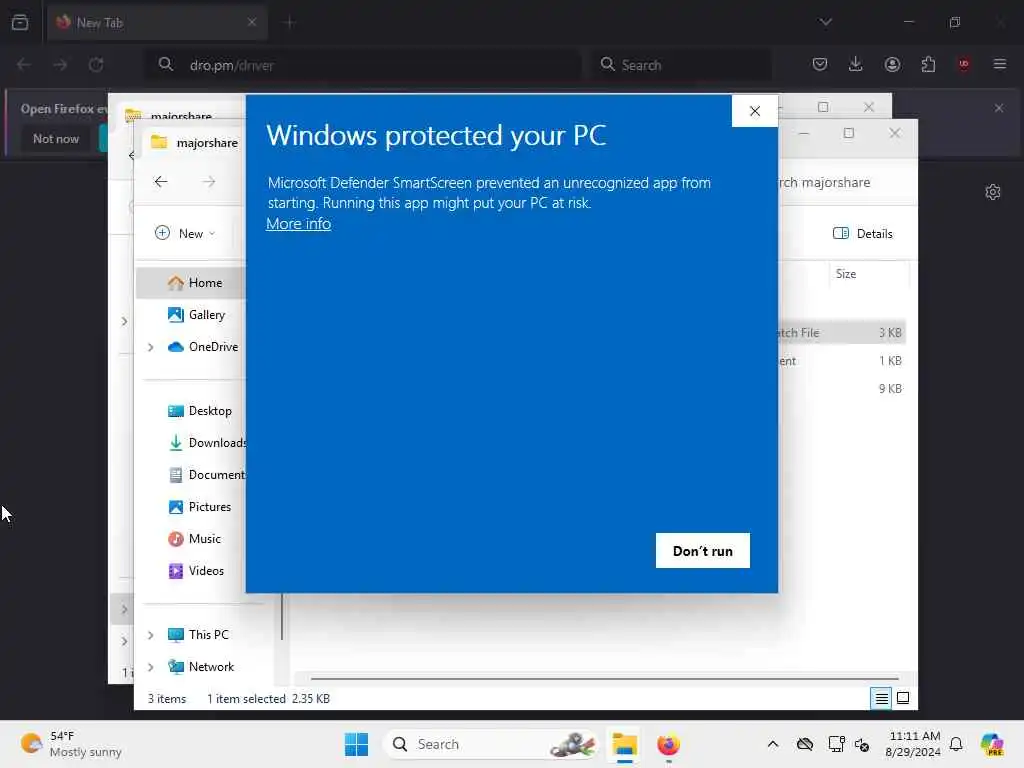Open Firefox downloads panel icon
The height and width of the screenshot is (768, 1024).
(x=856, y=64)
